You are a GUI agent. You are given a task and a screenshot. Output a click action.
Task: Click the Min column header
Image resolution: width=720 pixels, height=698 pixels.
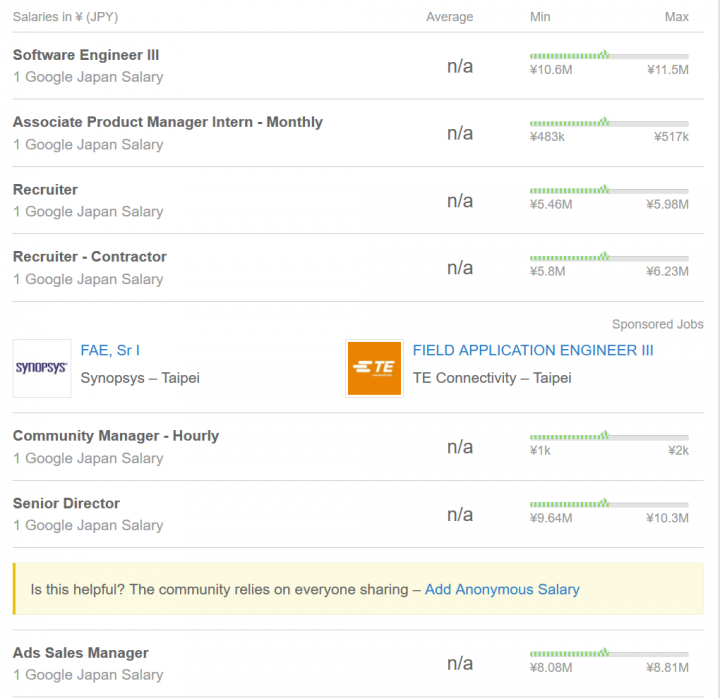click(540, 17)
